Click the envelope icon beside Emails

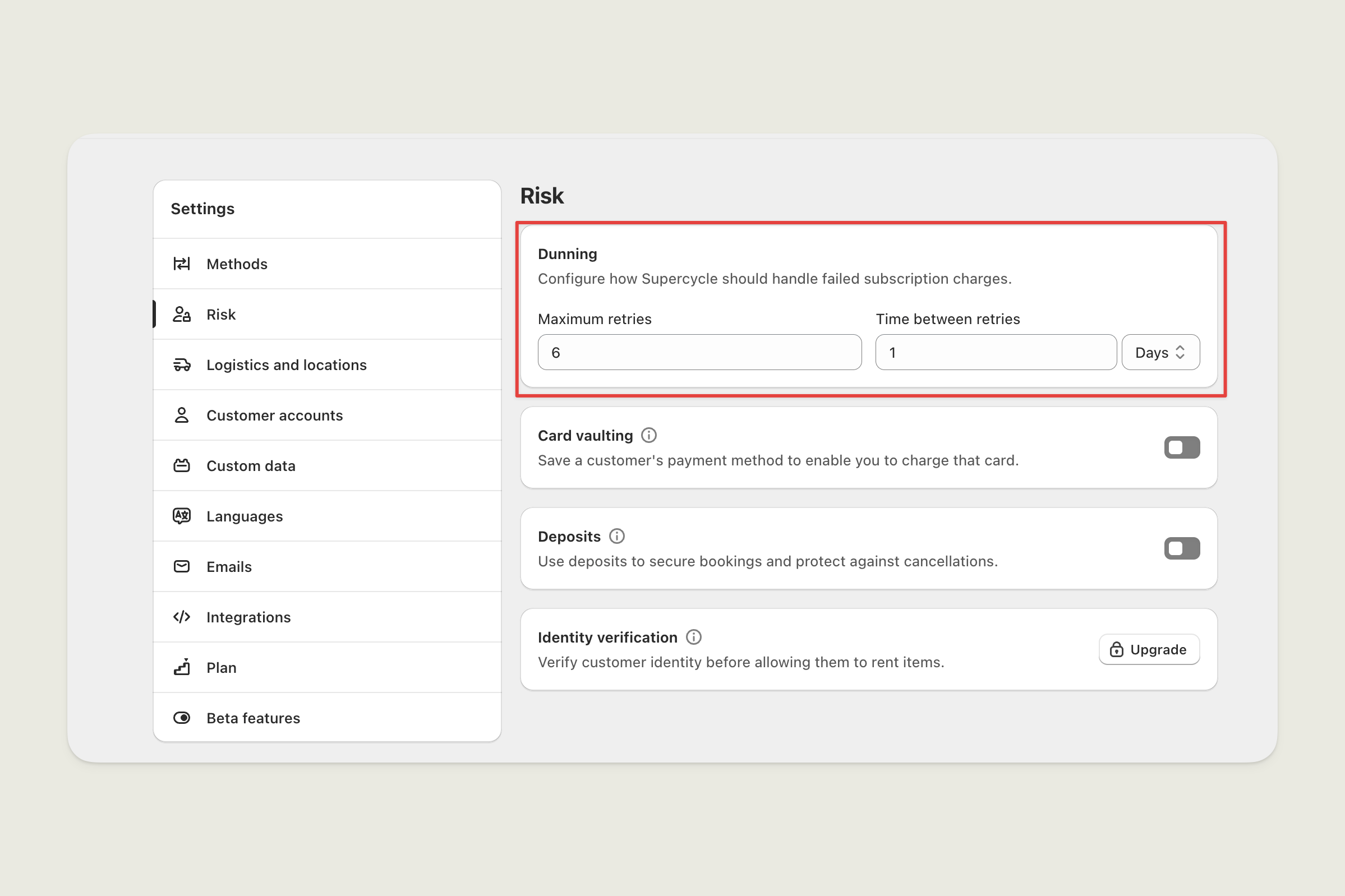(x=181, y=566)
